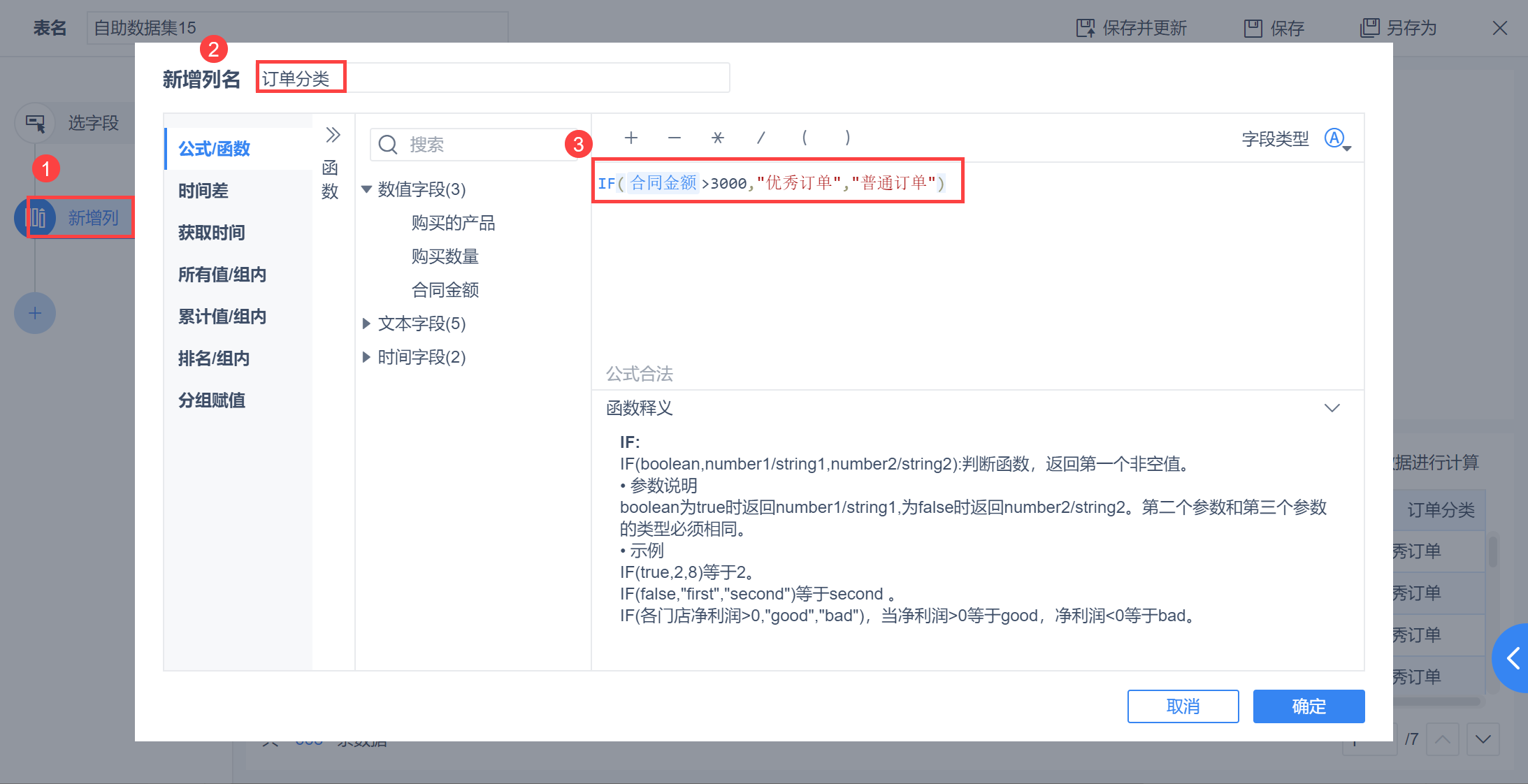
Task: Insert a closing parenthesis
Action: point(848,138)
